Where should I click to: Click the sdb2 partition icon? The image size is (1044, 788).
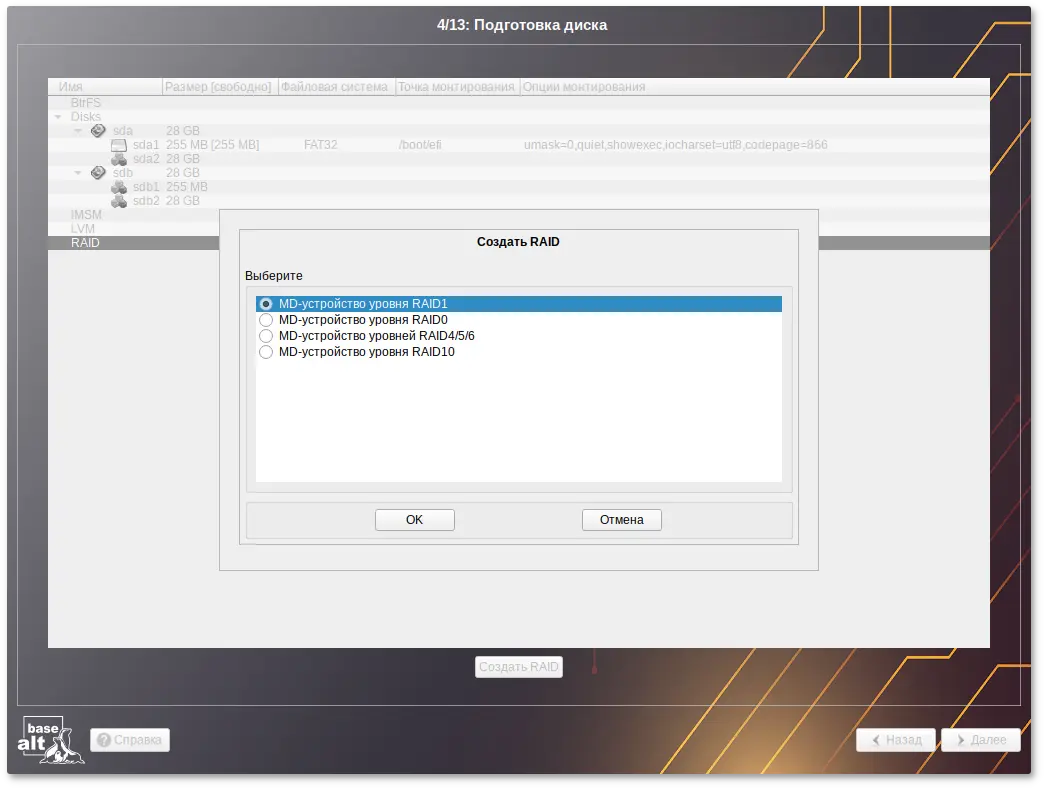(x=119, y=201)
